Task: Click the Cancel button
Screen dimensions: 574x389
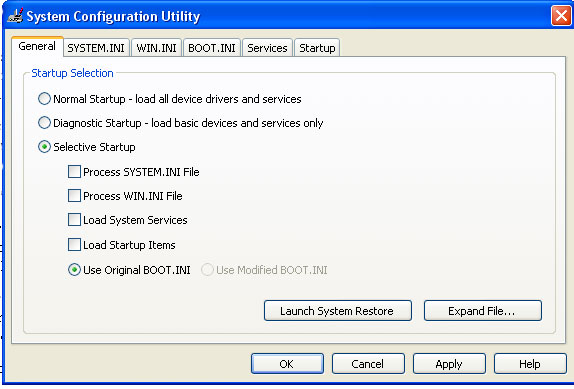Action: [x=368, y=364]
